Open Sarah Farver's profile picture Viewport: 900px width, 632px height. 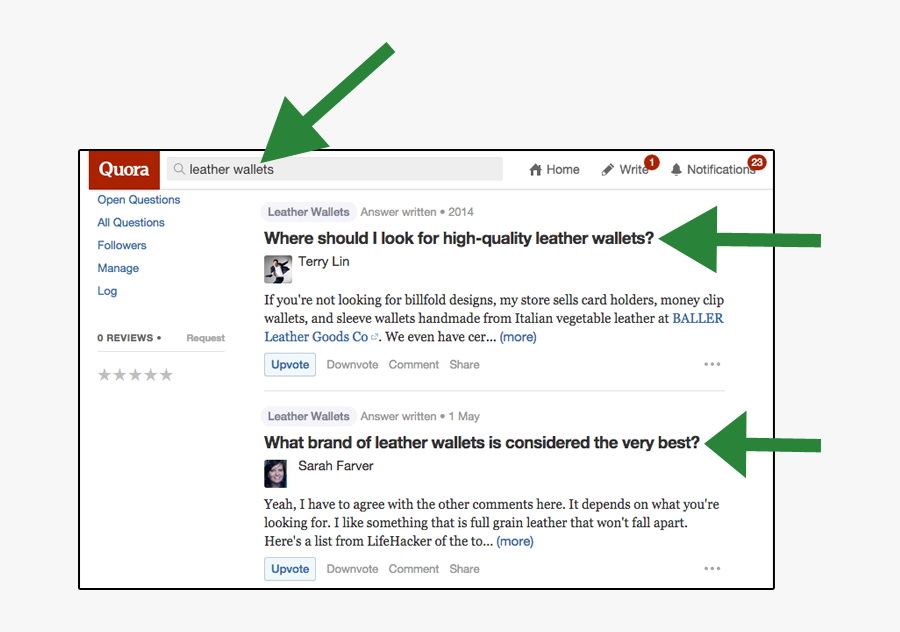276,473
